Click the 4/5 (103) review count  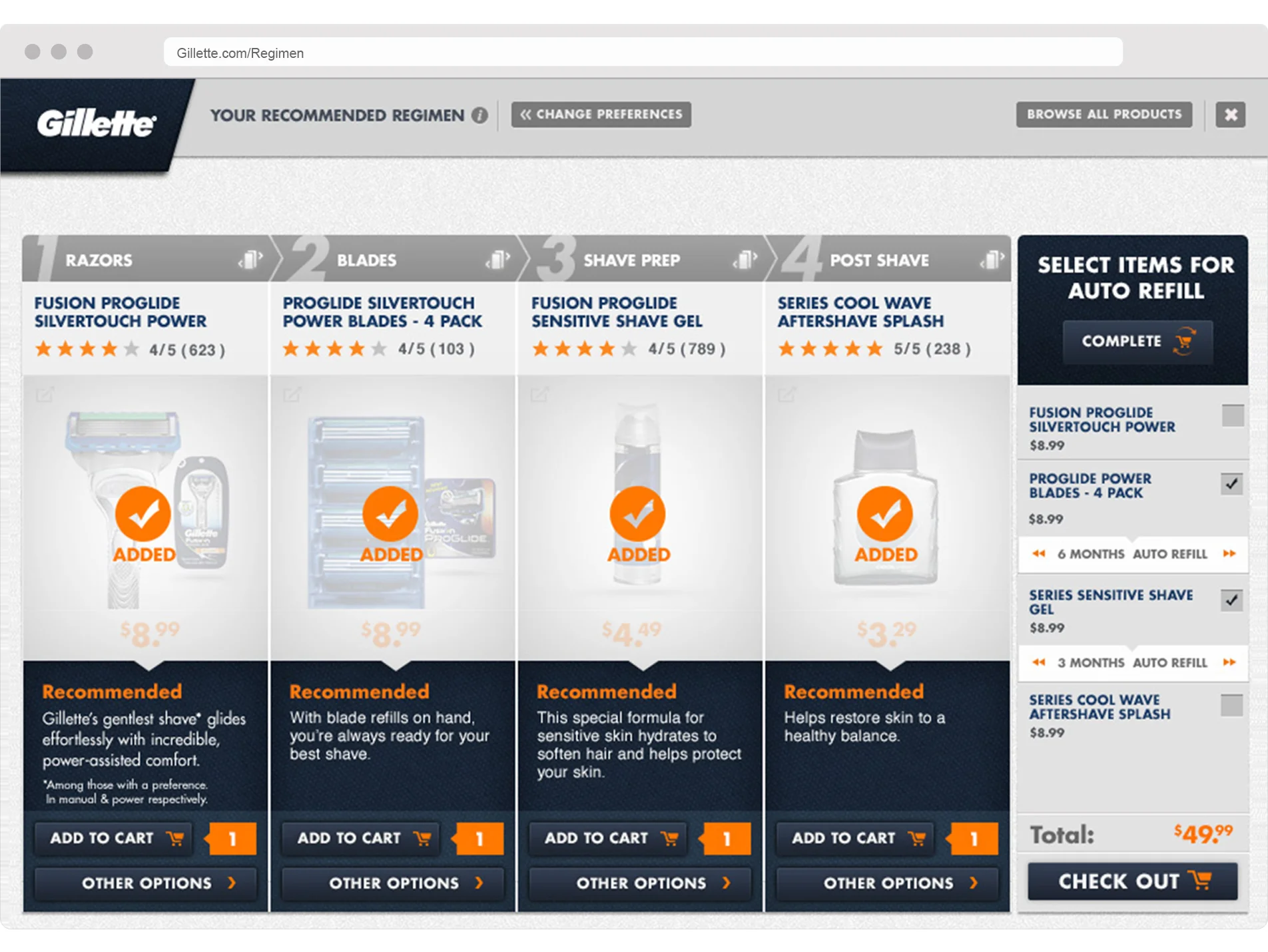(436, 349)
